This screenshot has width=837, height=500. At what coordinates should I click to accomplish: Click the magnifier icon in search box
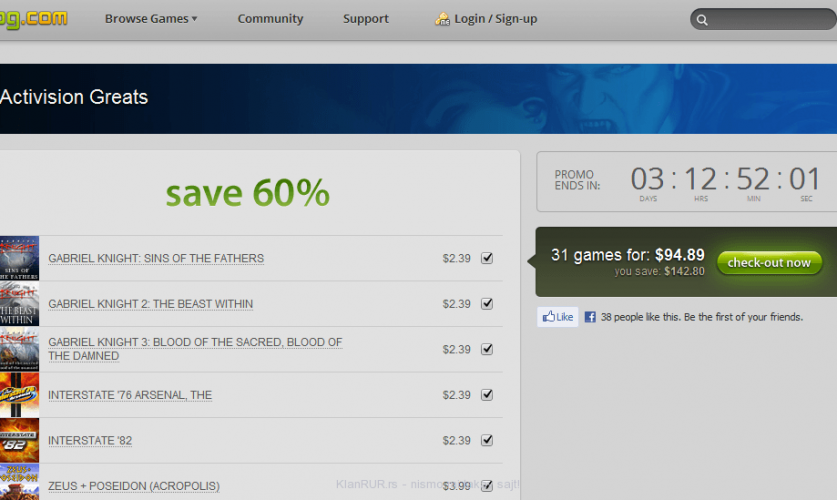coord(702,19)
